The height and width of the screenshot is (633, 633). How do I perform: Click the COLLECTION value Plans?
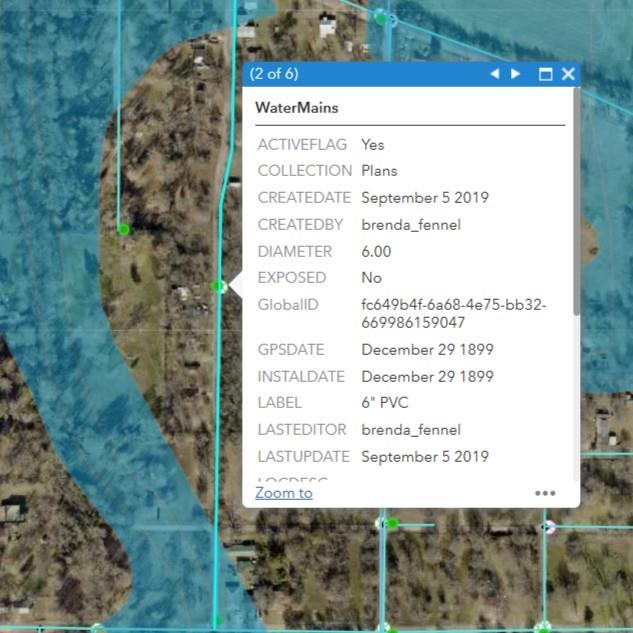pos(379,171)
